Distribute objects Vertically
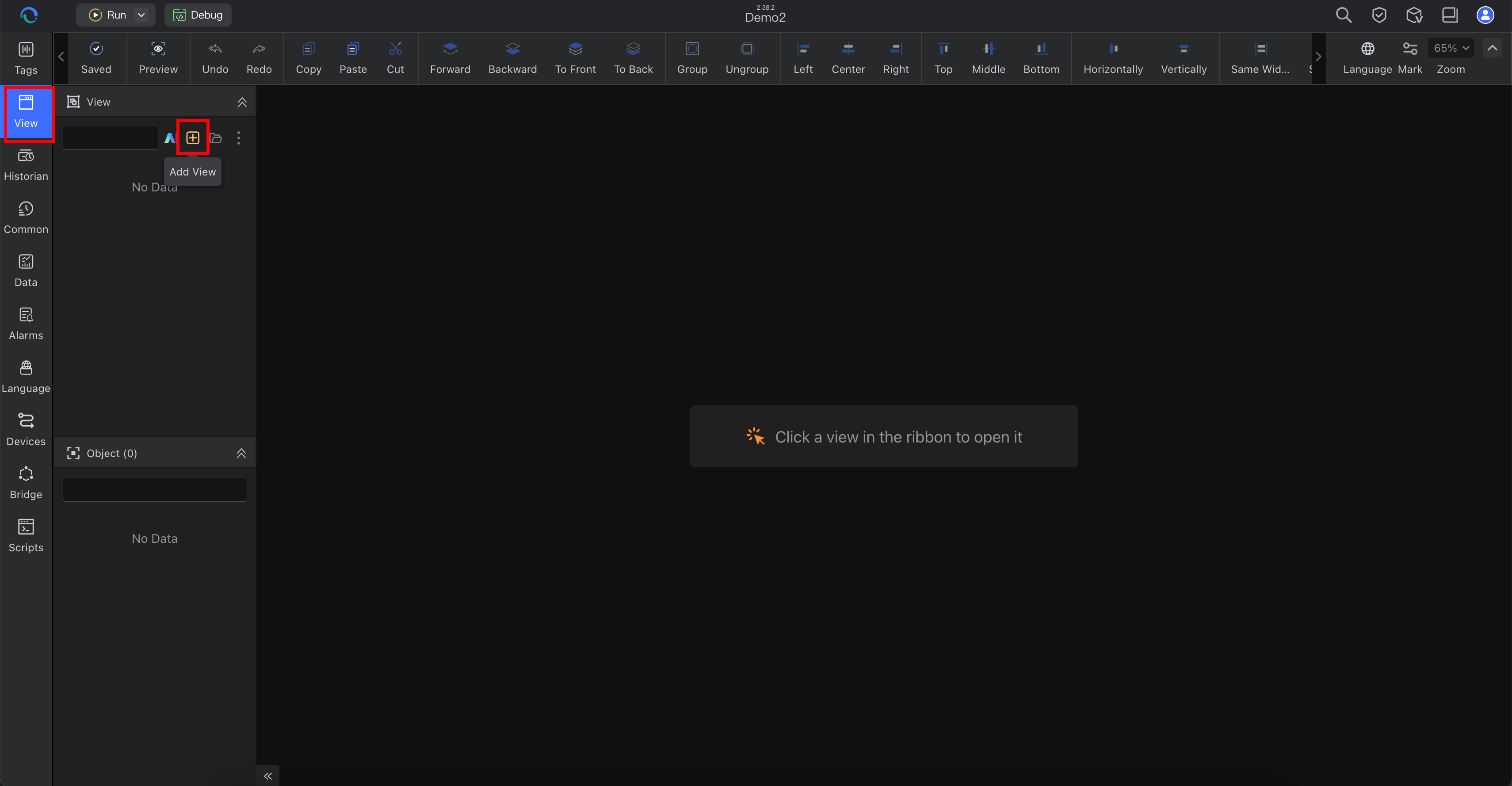Viewport: 1512px width, 786px height. point(1184,58)
